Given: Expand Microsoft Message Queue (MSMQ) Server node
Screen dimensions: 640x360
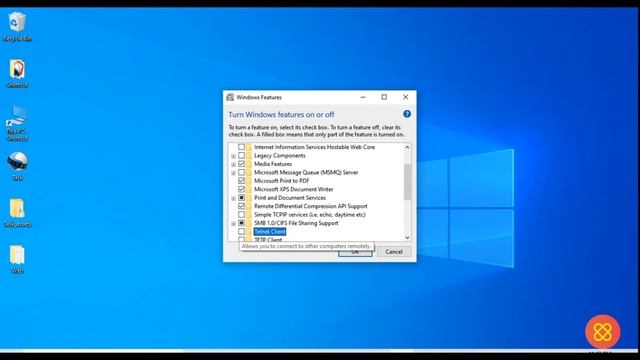Looking at the screenshot, I should click(x=233, y=173).
